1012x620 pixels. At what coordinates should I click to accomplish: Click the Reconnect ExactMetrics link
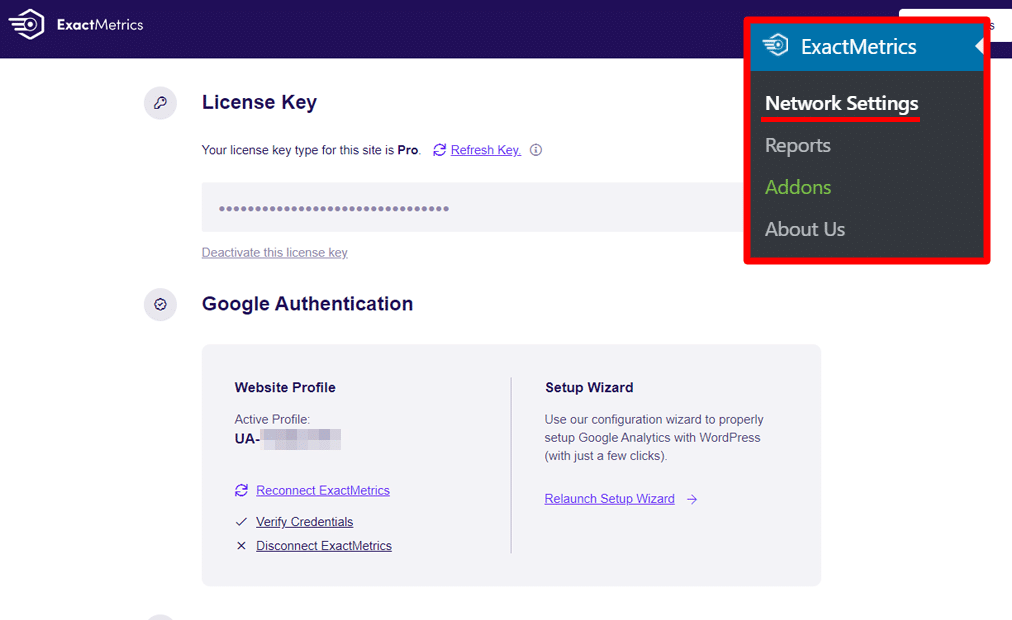[323, 490]
